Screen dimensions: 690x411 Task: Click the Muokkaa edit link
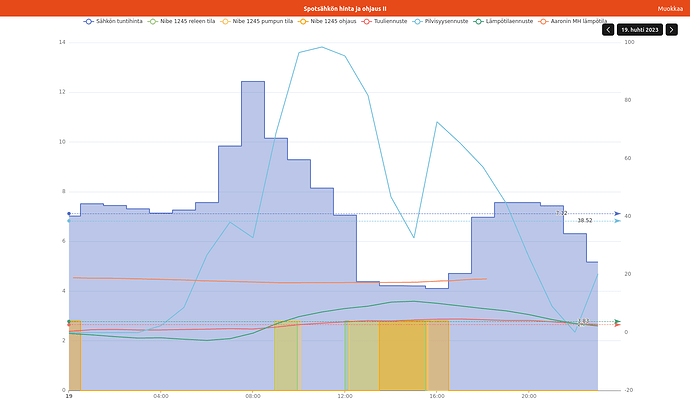tap(670, 8)
